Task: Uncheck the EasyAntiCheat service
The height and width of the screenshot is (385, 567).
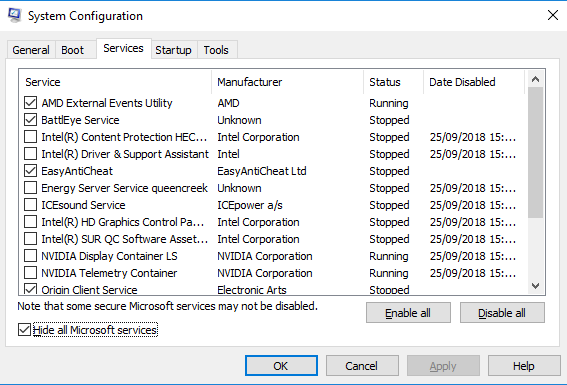Action: 30,171
